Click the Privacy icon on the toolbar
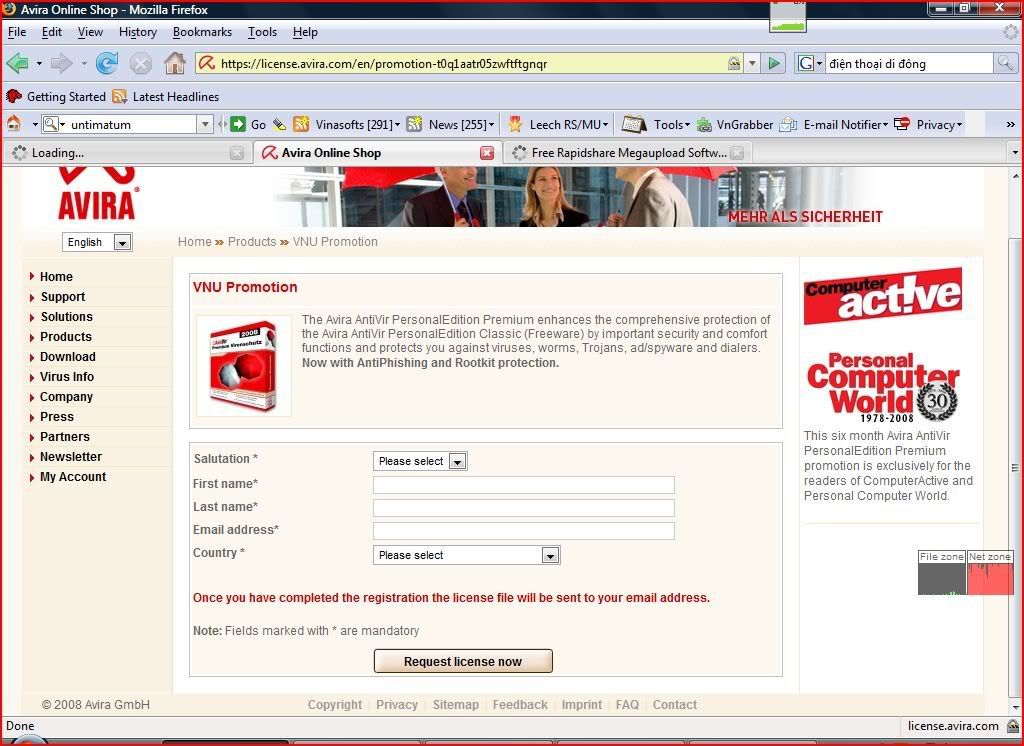 click(902, 124)
